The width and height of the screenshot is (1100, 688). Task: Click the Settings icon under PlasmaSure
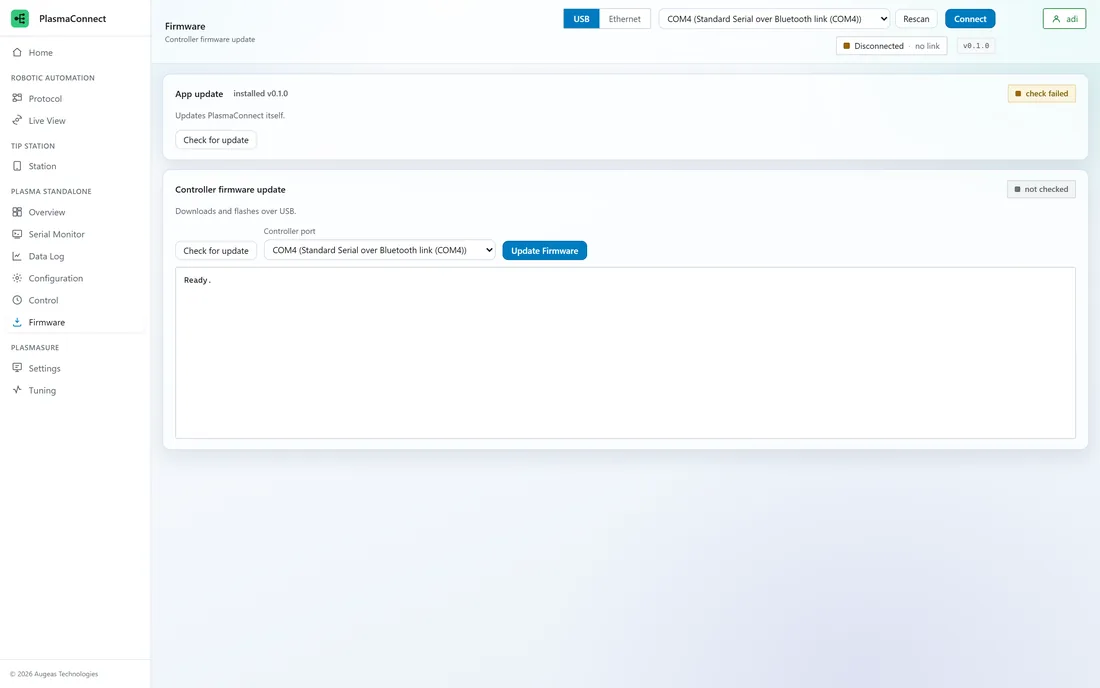click(x=17, y=368)
